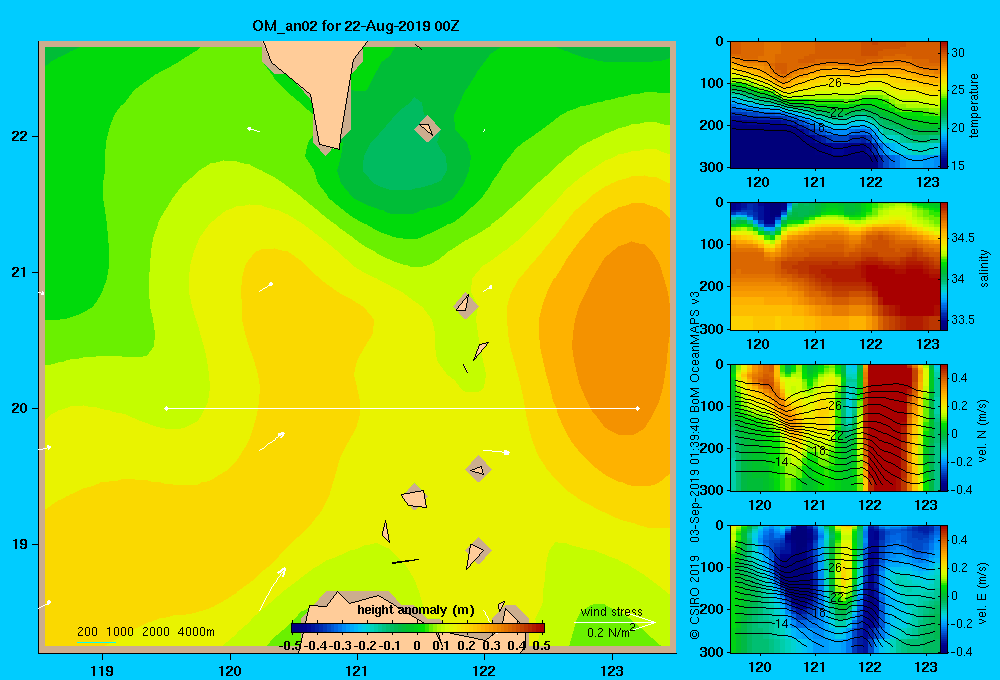Screen dimensions: 1000x680
Task: Click the latitude label 21 on map
Action: [20, 272]
